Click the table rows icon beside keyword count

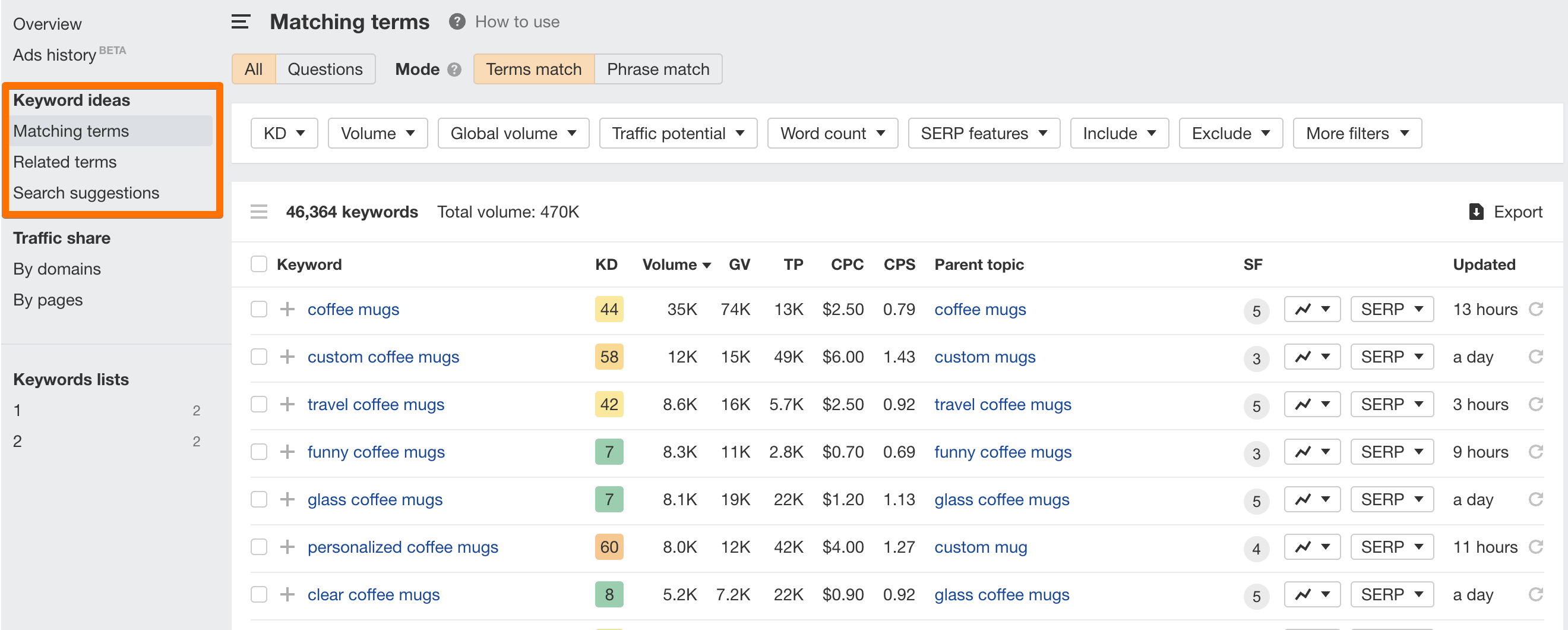[x=259, y=212]
